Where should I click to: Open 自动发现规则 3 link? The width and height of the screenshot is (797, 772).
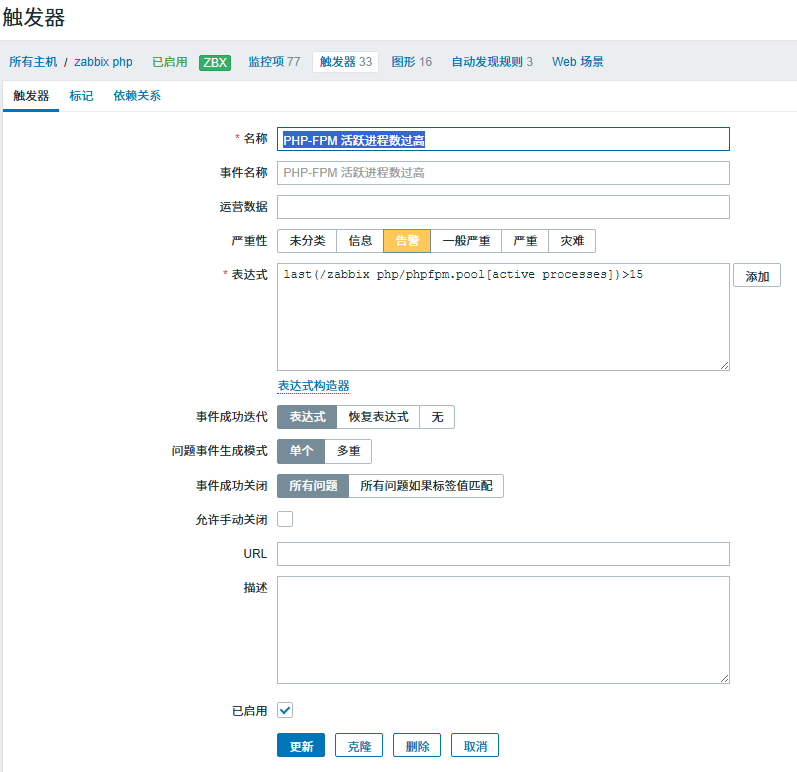pyautogui.click(x=492, y=62)
